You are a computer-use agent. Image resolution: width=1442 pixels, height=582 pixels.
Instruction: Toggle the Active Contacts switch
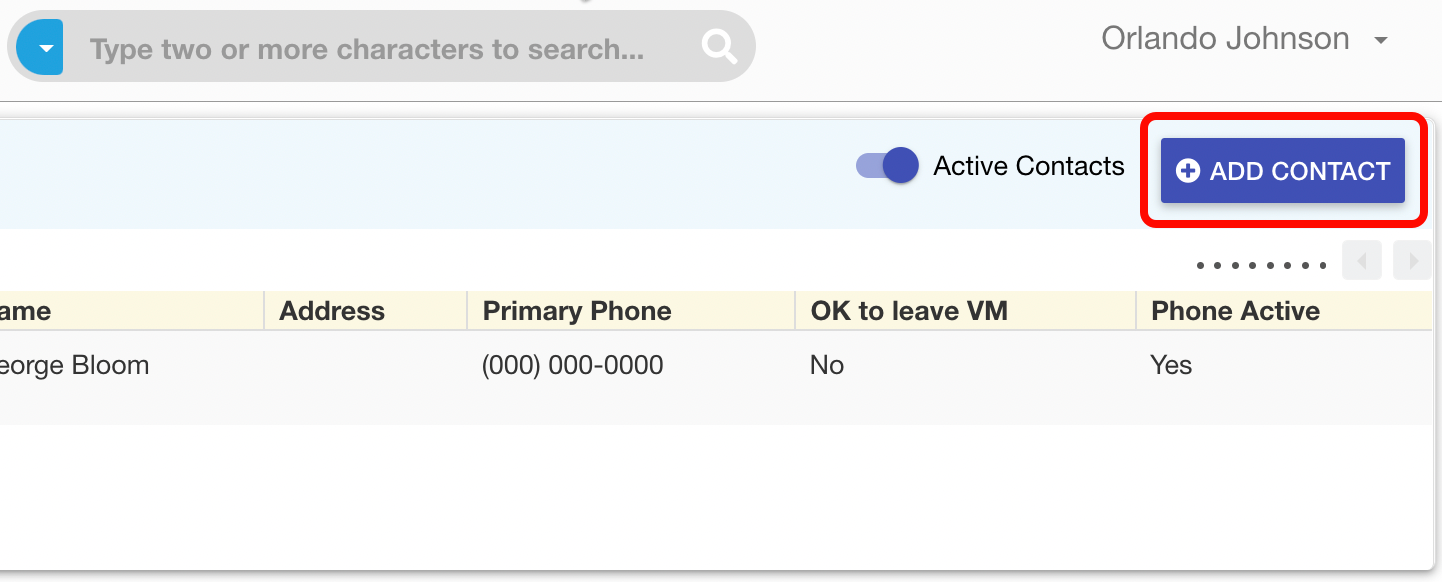pyautogui.click(x=887, y=166)
